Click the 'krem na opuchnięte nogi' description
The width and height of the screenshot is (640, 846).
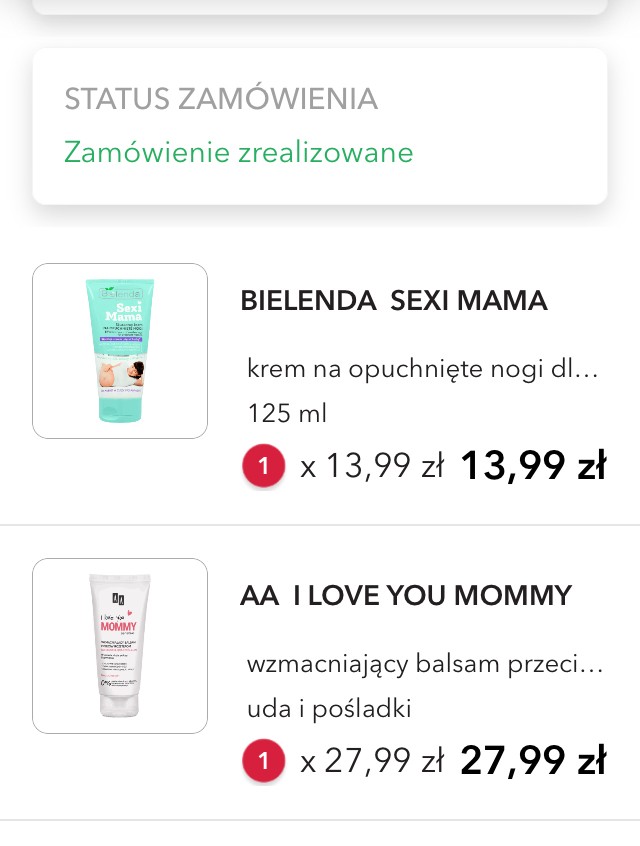click(412, 368)
